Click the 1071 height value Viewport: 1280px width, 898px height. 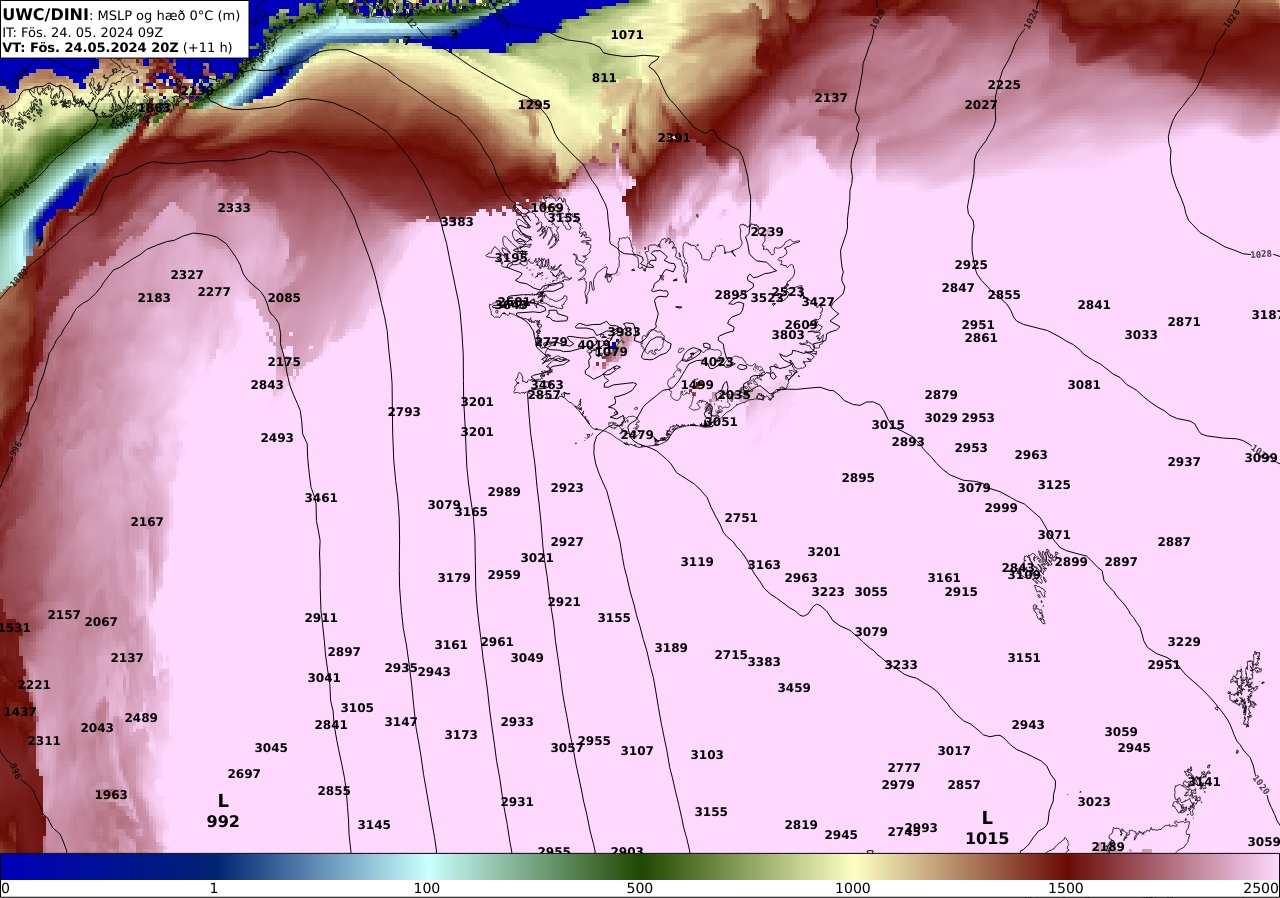[x=627, y=35]
